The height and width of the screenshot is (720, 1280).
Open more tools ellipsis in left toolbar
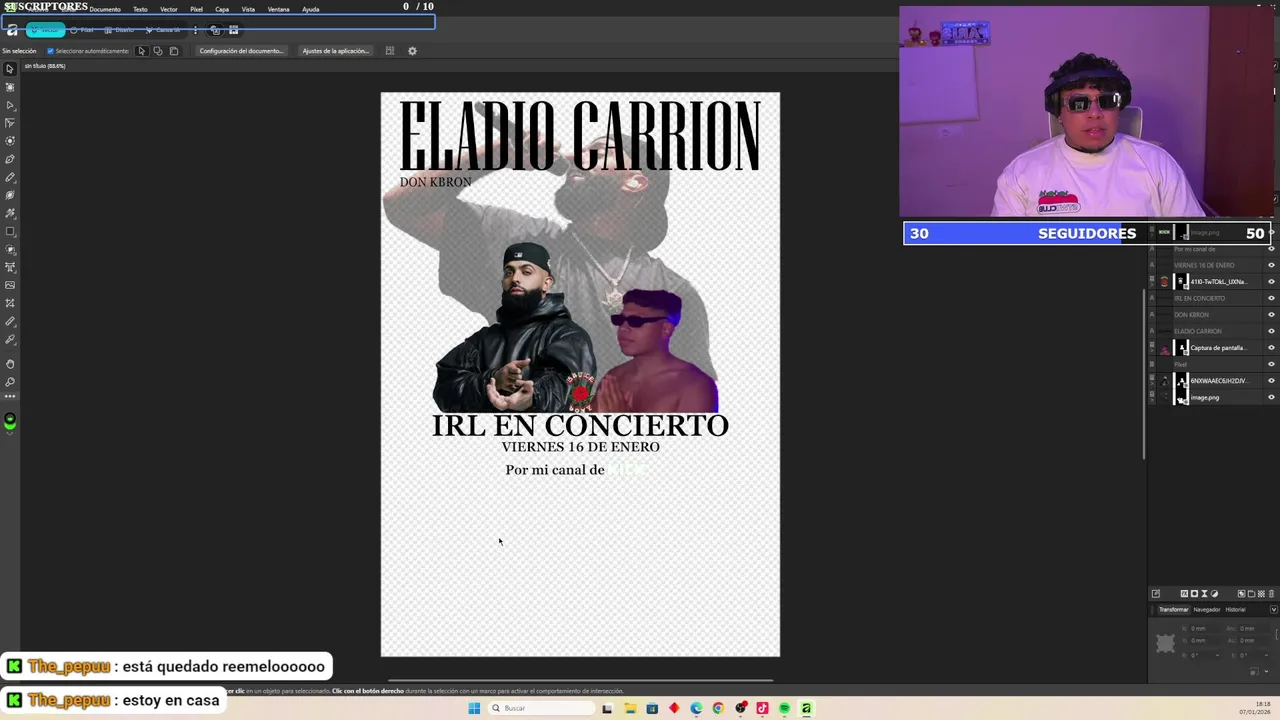pyautogui.click(x=10, y=397)
